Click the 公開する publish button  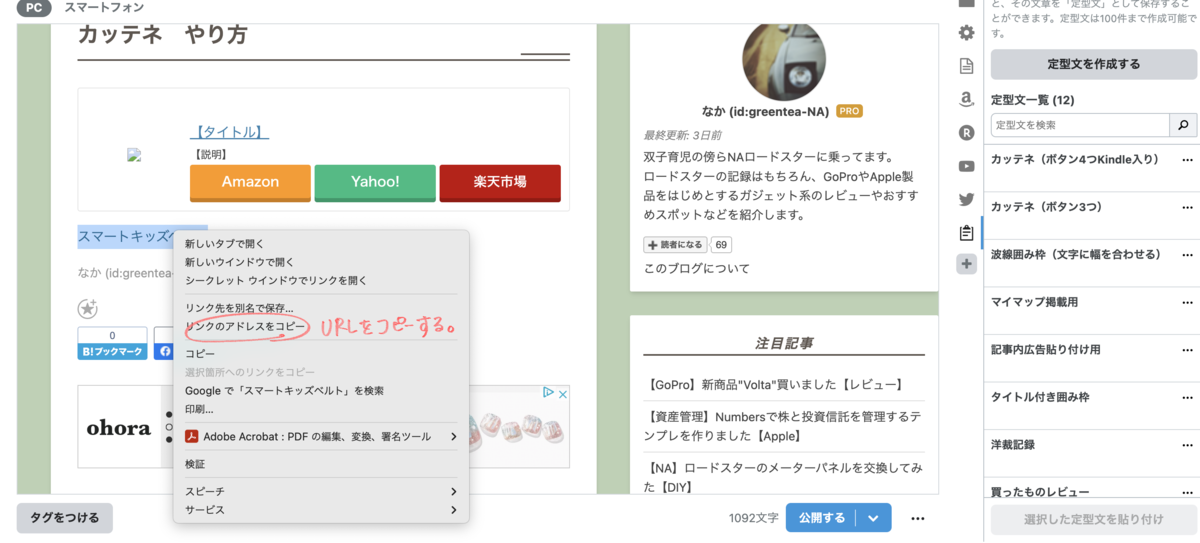tap(822, 518)
